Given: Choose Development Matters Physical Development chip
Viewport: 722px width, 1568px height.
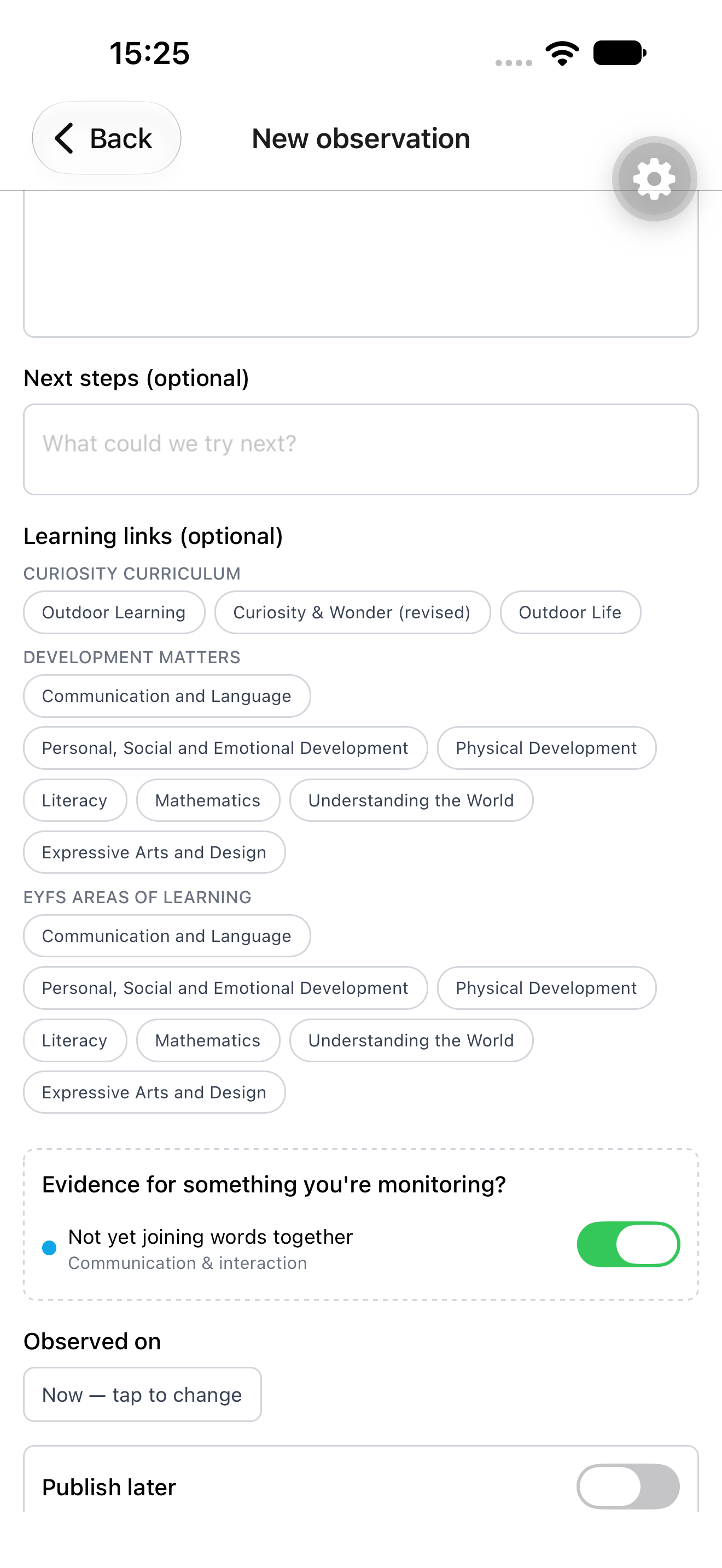Looking at the screenshot, I should click(x=546, y=748).
